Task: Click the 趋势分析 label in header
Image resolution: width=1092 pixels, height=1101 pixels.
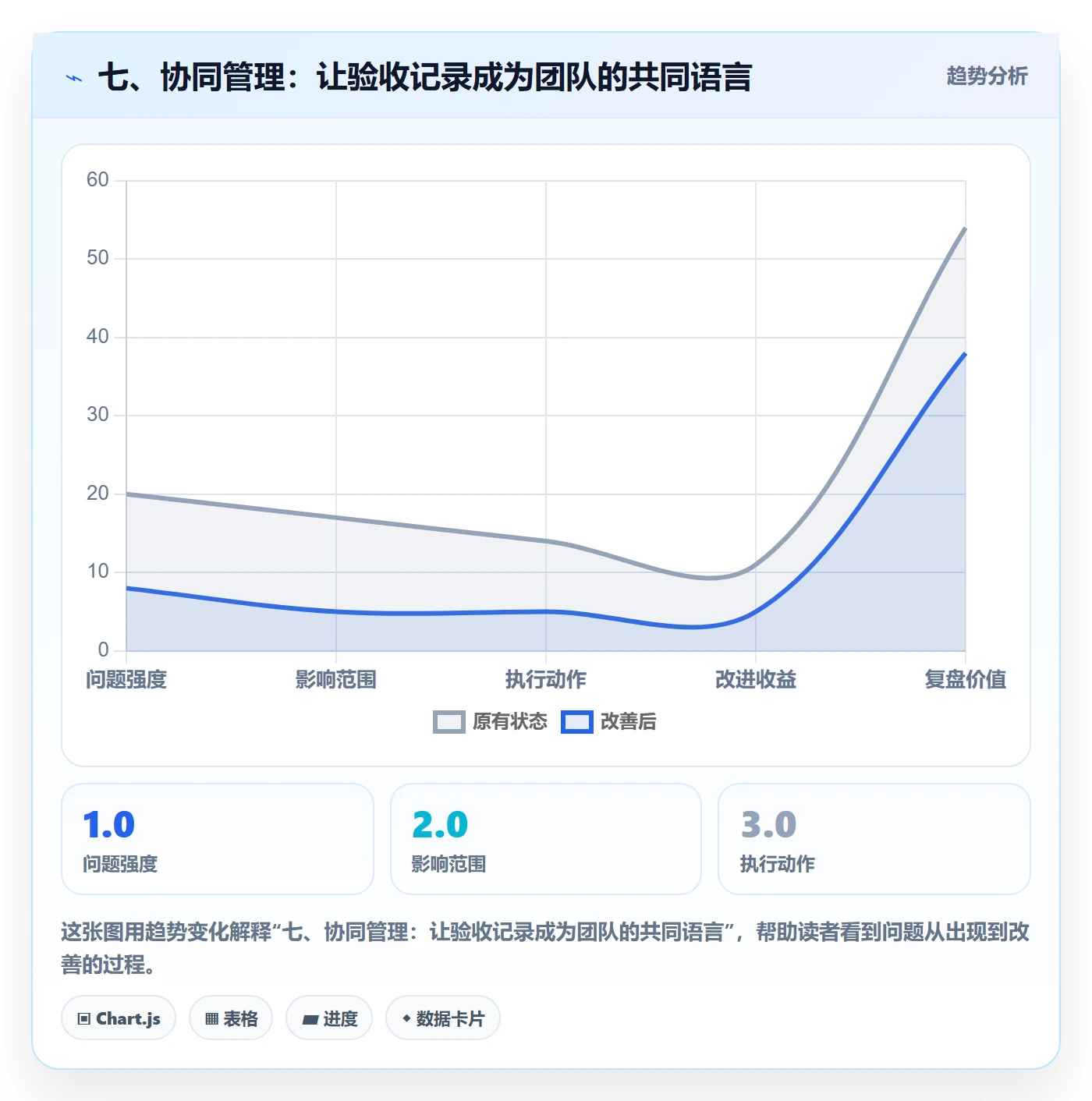Action: click(x=987, y=76)
